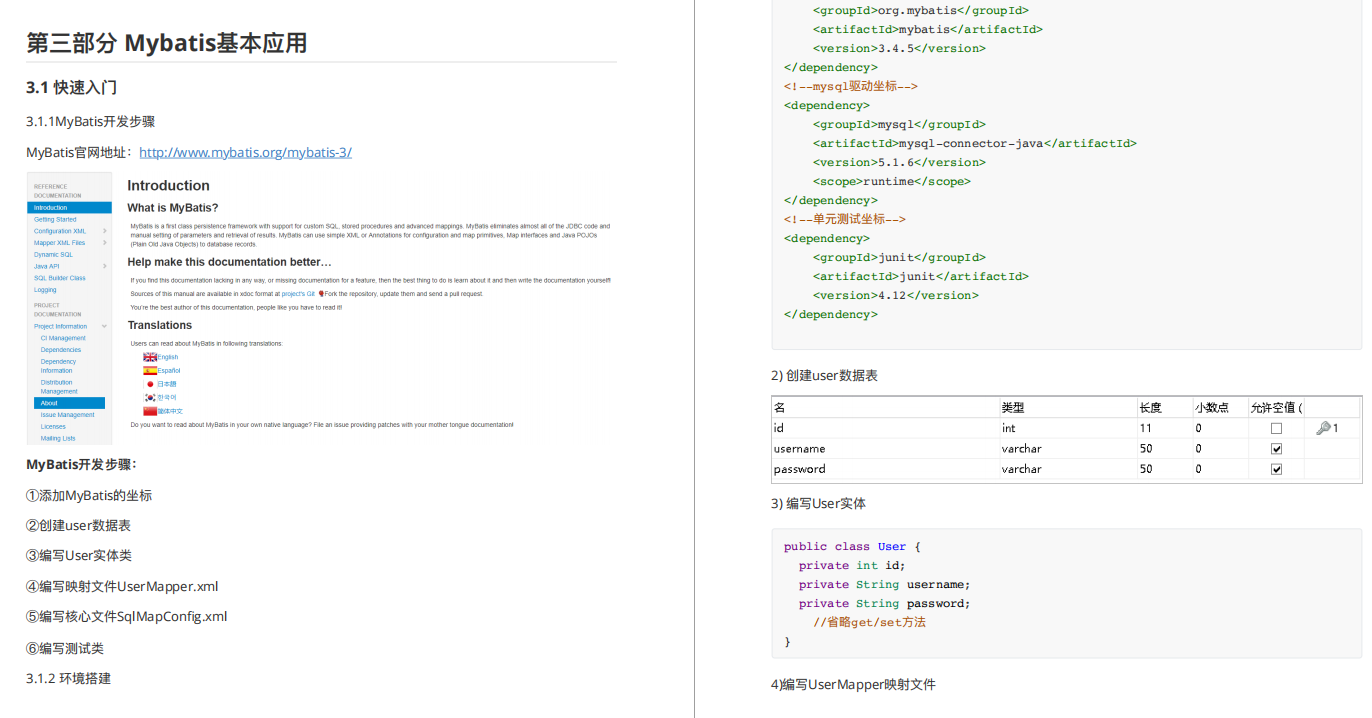Click the step "⑥编写测试类"
The width and height of the screenshot is (1372, 718).
(65, 649)
